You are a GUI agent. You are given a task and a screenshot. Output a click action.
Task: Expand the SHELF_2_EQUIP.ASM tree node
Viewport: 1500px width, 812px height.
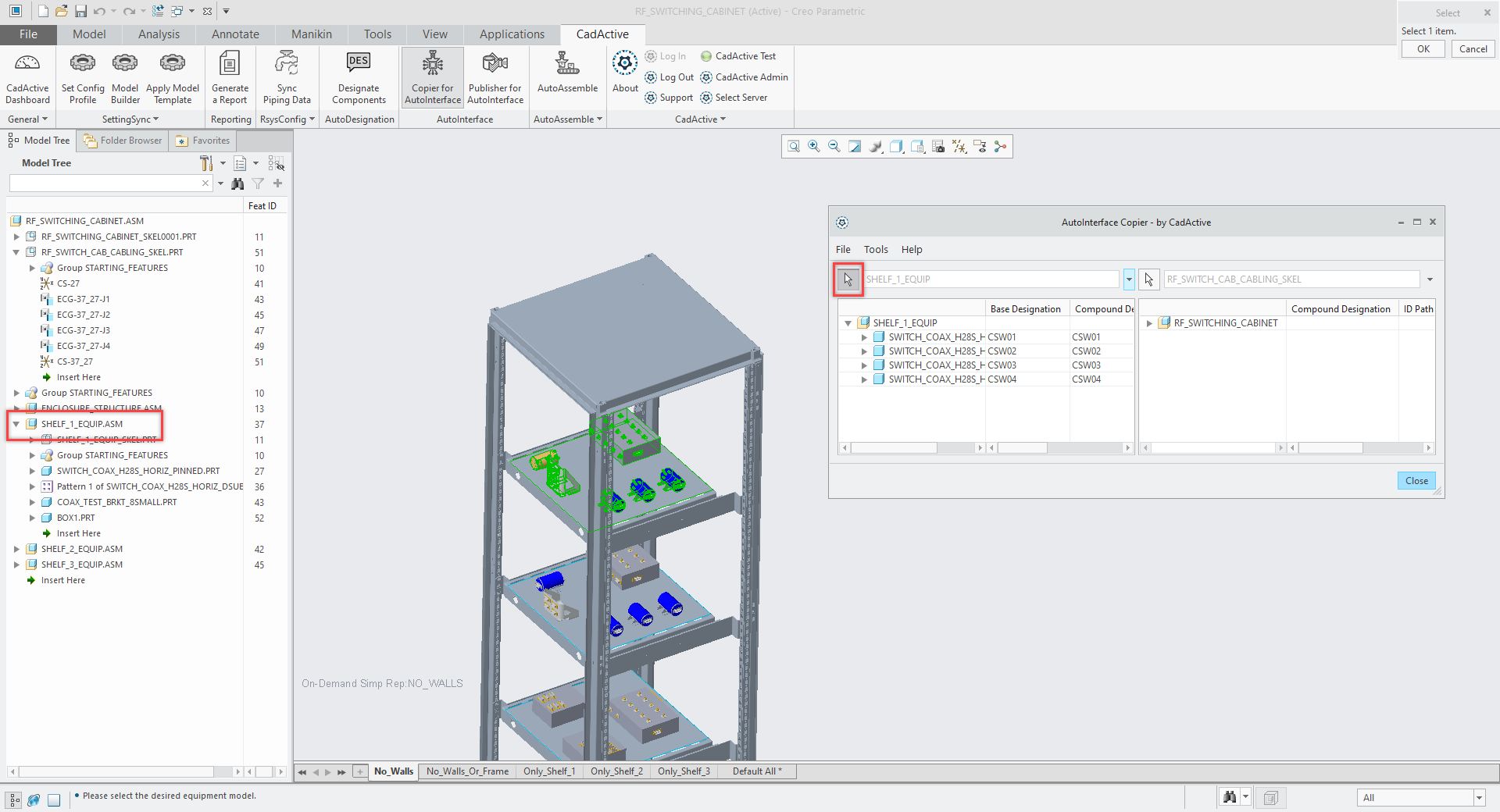pyautogui.click(x=16, y=549)
